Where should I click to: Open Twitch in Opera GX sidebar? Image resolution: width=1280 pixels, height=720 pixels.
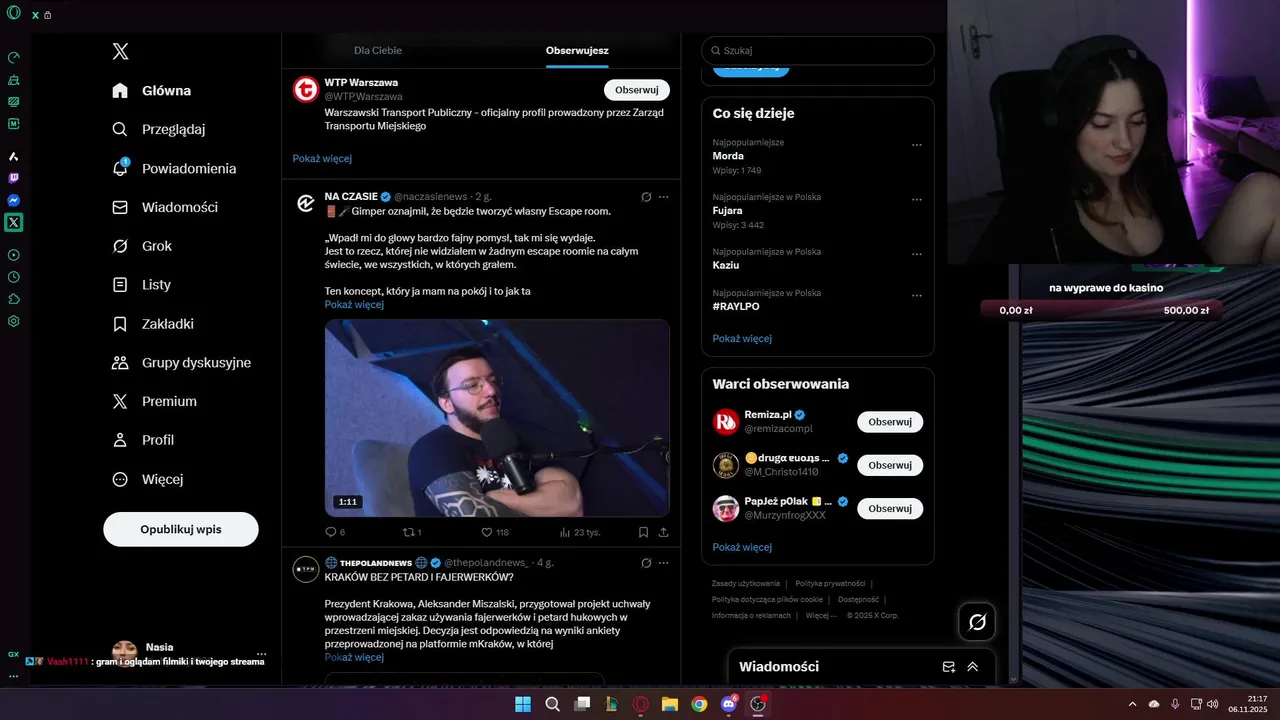(x=14, y=179)
